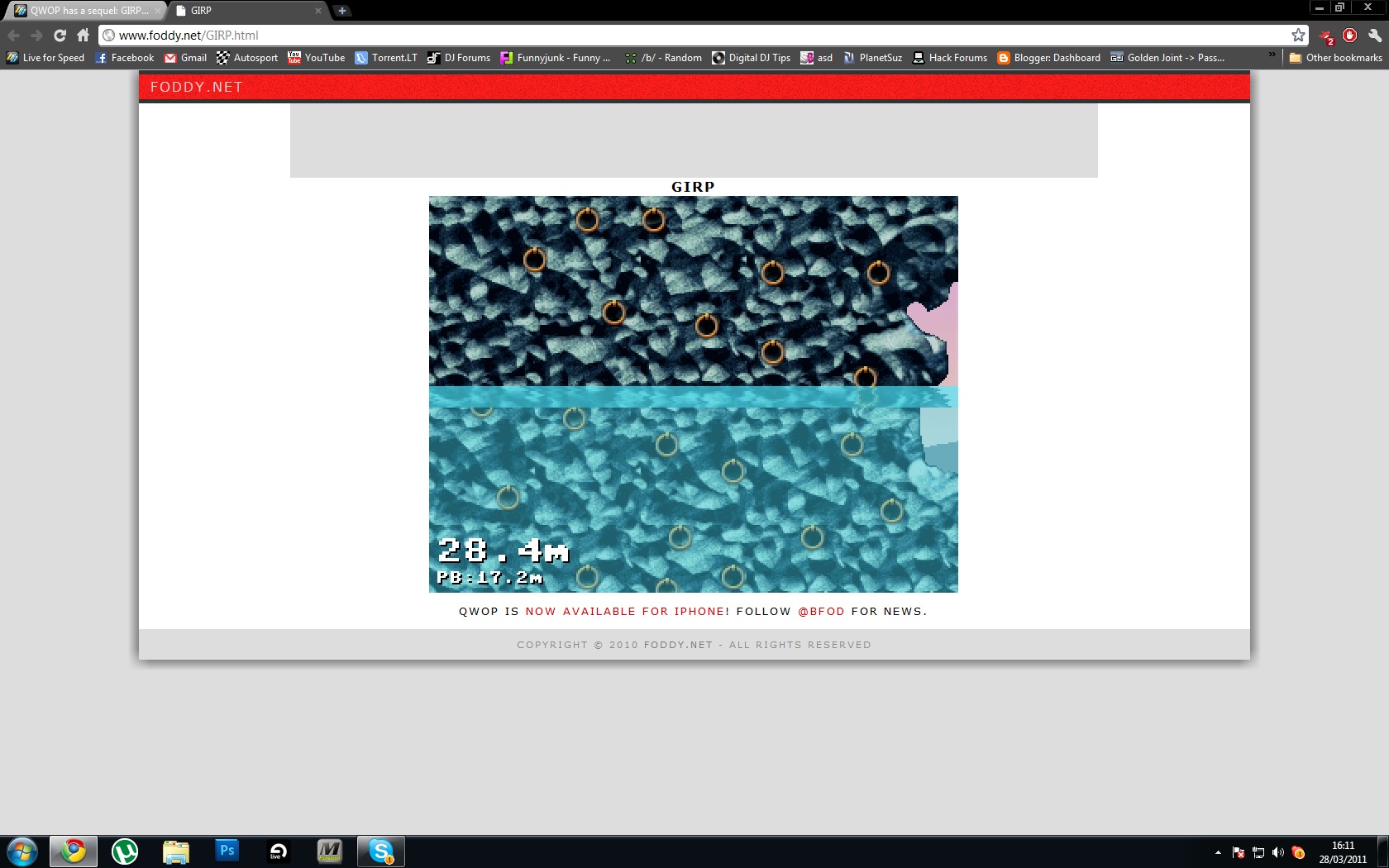
Task: Open the Digital DJ Tips bookmark
Action: click(752, 58)
